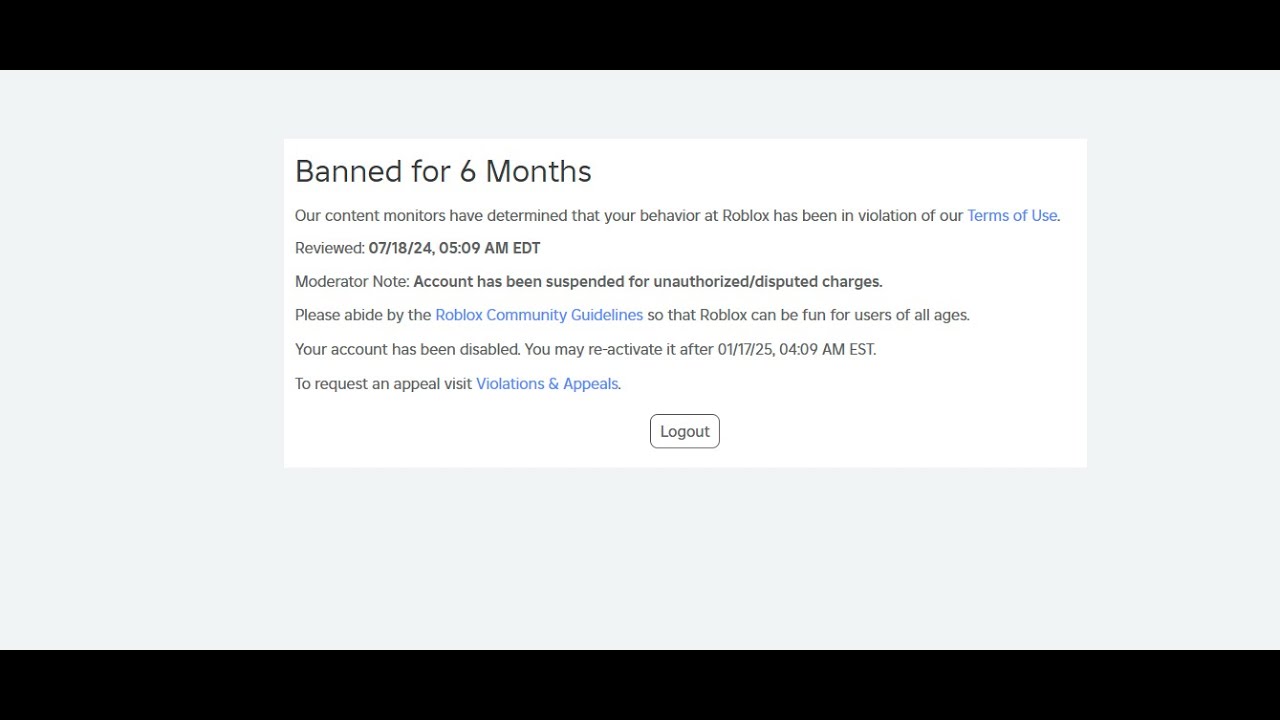Open Roblox Community Guidelines link
The width and height of the screenshot is (1280, 720).
[539, 315]
